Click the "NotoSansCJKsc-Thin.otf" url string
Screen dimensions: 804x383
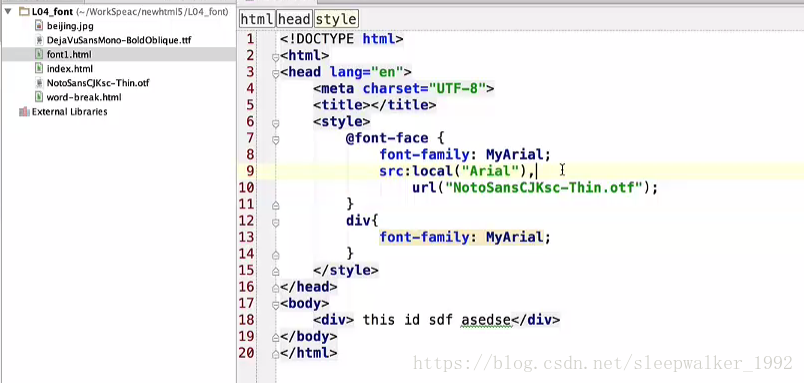(544, 187)
